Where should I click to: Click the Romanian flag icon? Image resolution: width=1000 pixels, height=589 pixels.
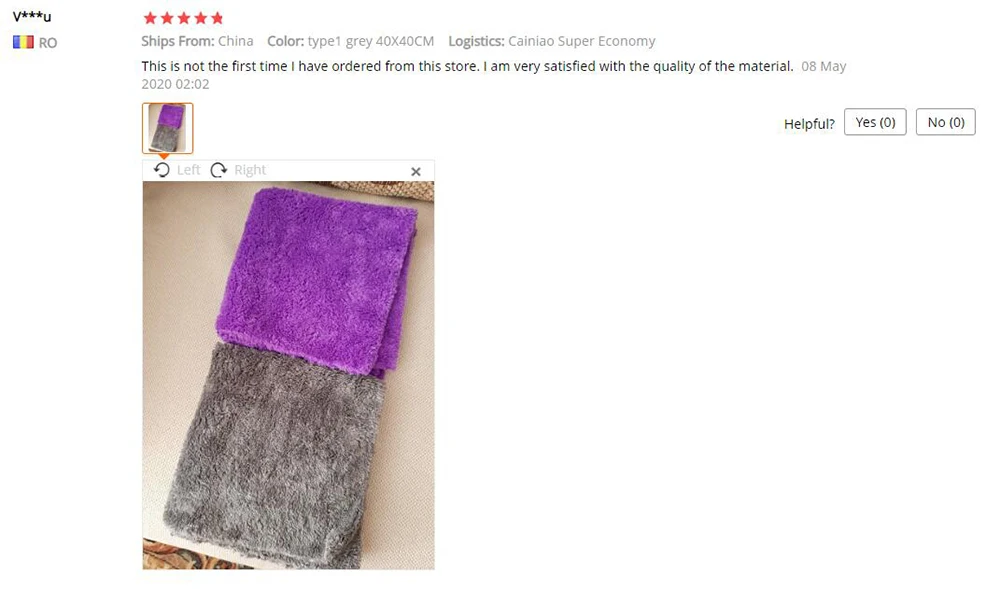coord(23,42)
